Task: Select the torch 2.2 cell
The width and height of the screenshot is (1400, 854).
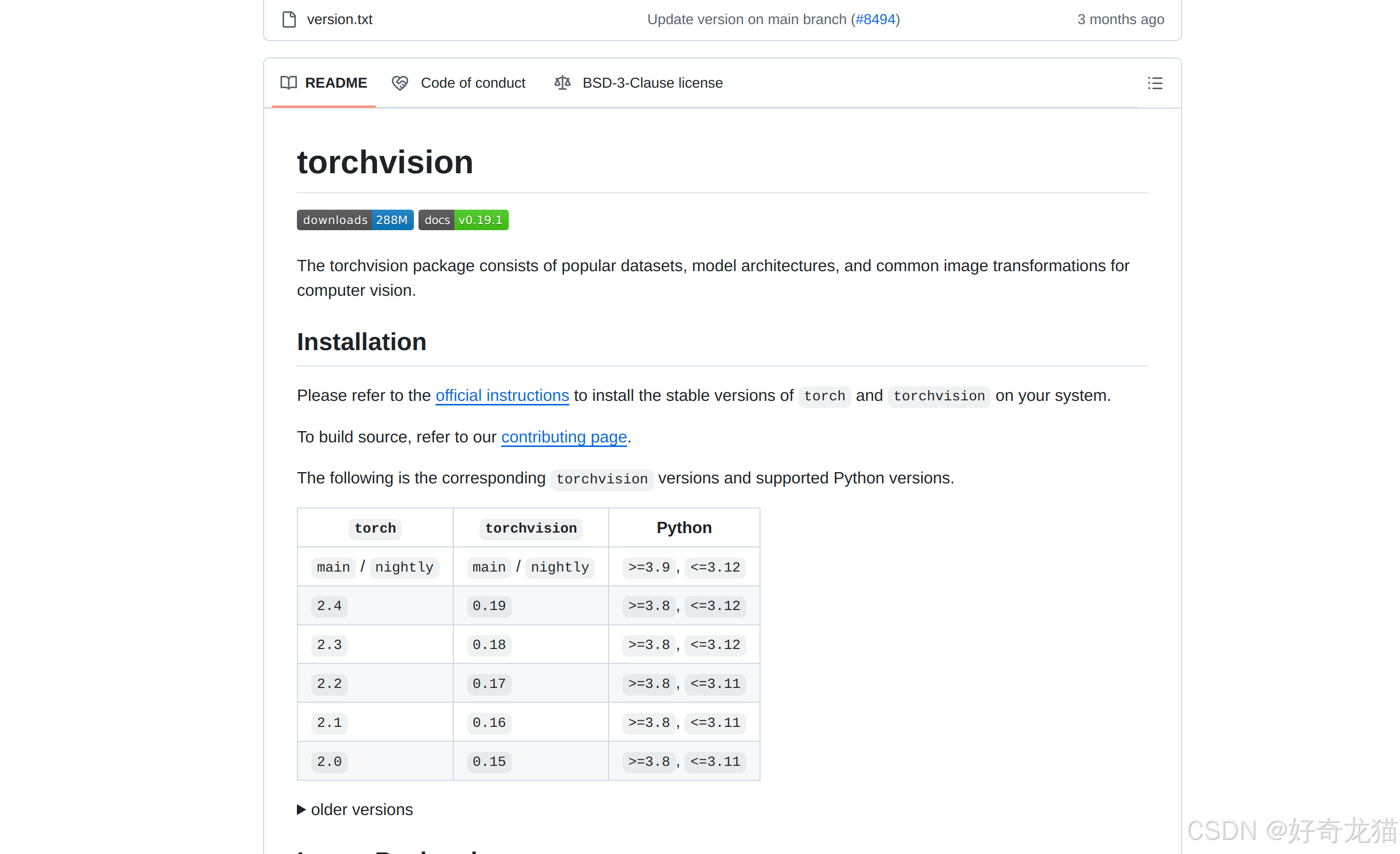Action: [x=375, y=683]
